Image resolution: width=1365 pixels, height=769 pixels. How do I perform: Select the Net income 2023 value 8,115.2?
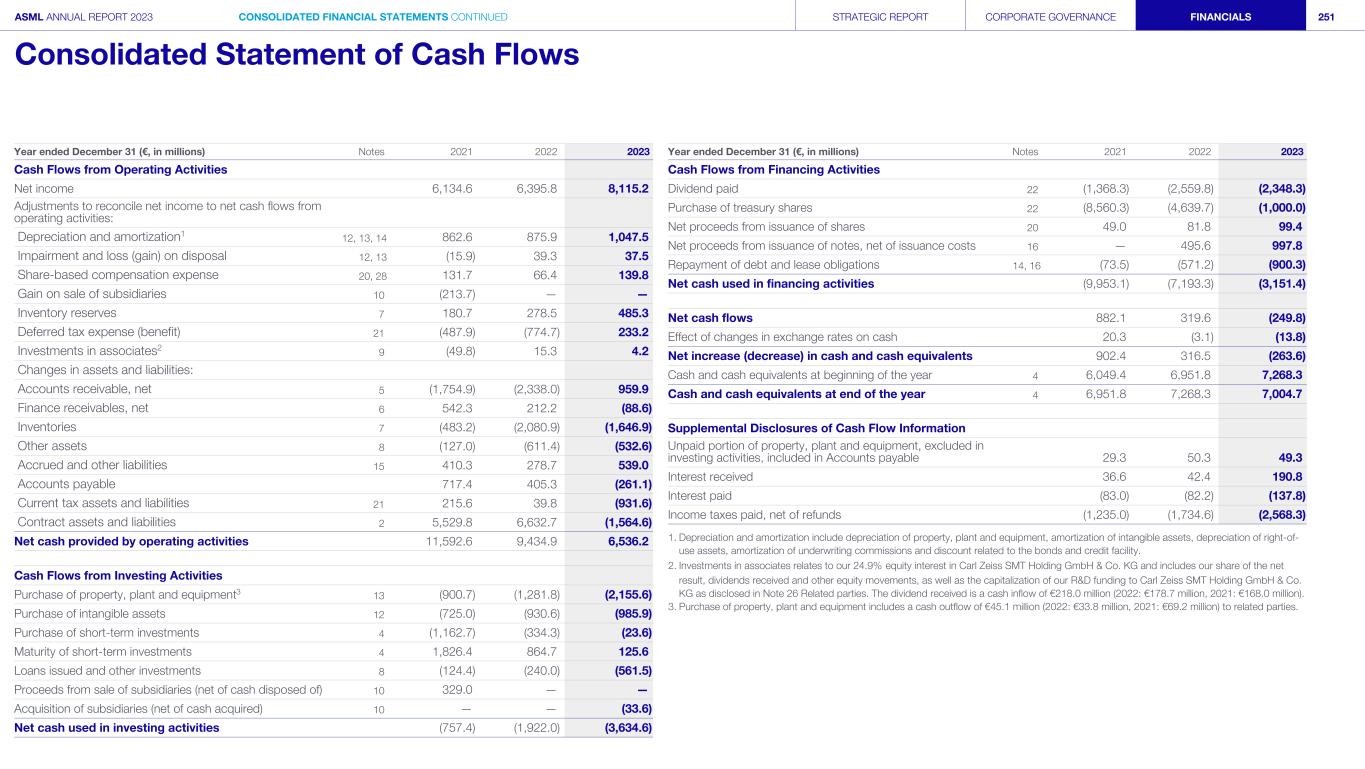(x=628, y=188)
